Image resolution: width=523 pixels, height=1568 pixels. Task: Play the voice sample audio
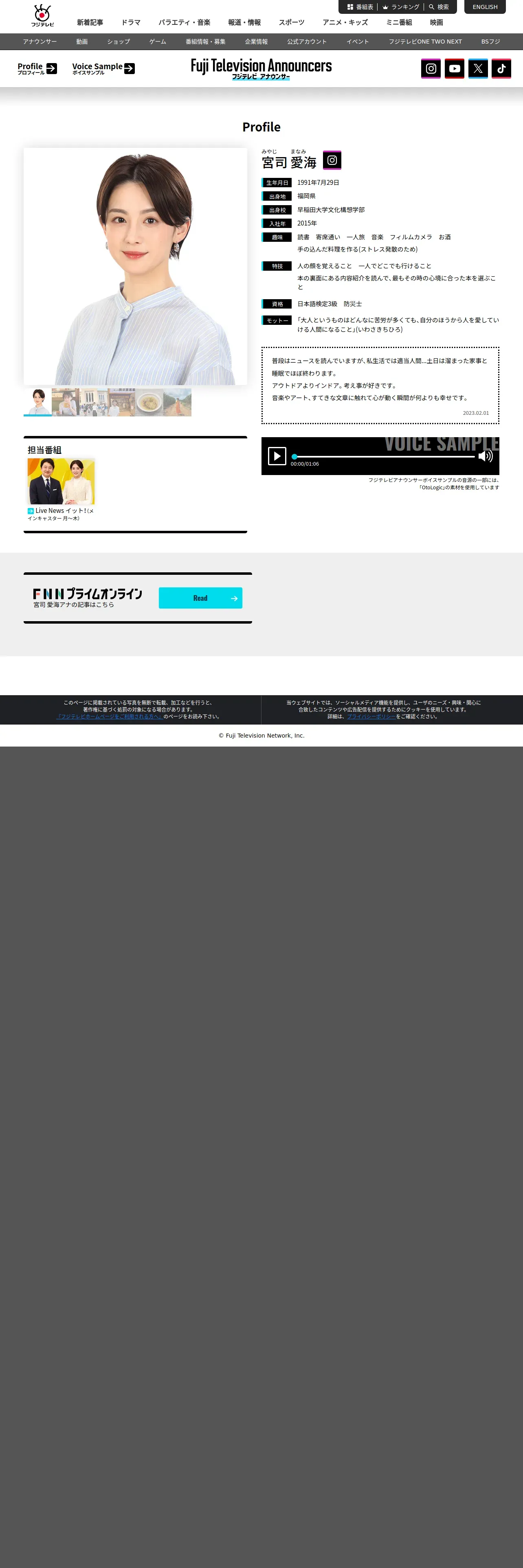coord(277,456)
